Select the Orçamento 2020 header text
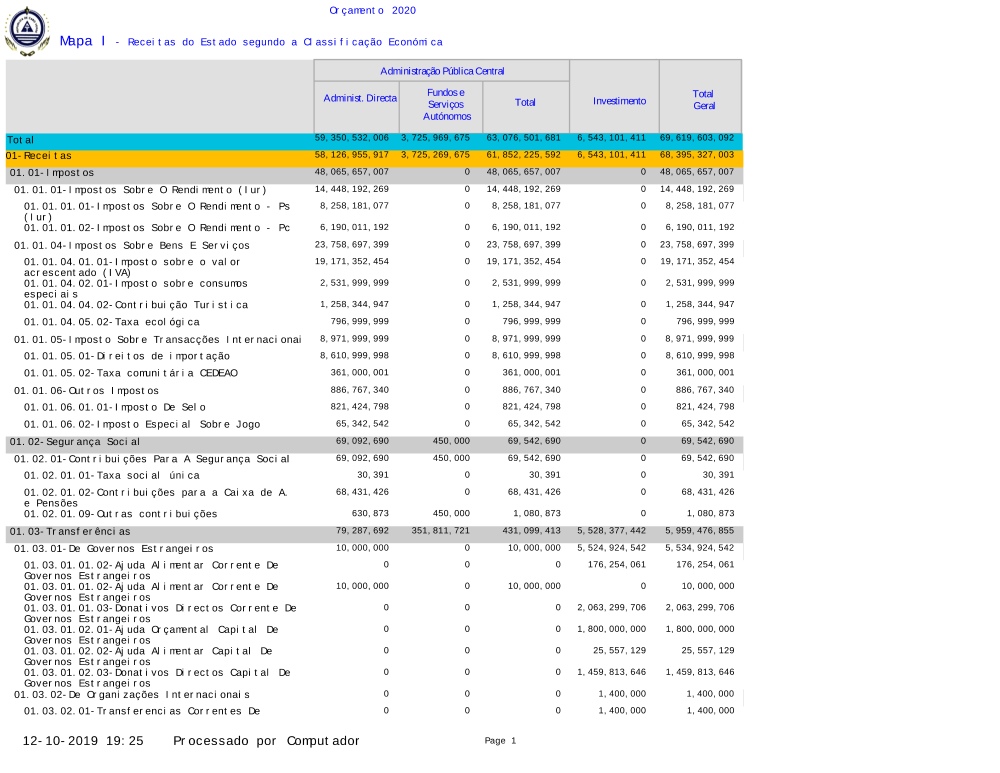Viewport: 1000px width, 773px height. [x=372, y=10]
